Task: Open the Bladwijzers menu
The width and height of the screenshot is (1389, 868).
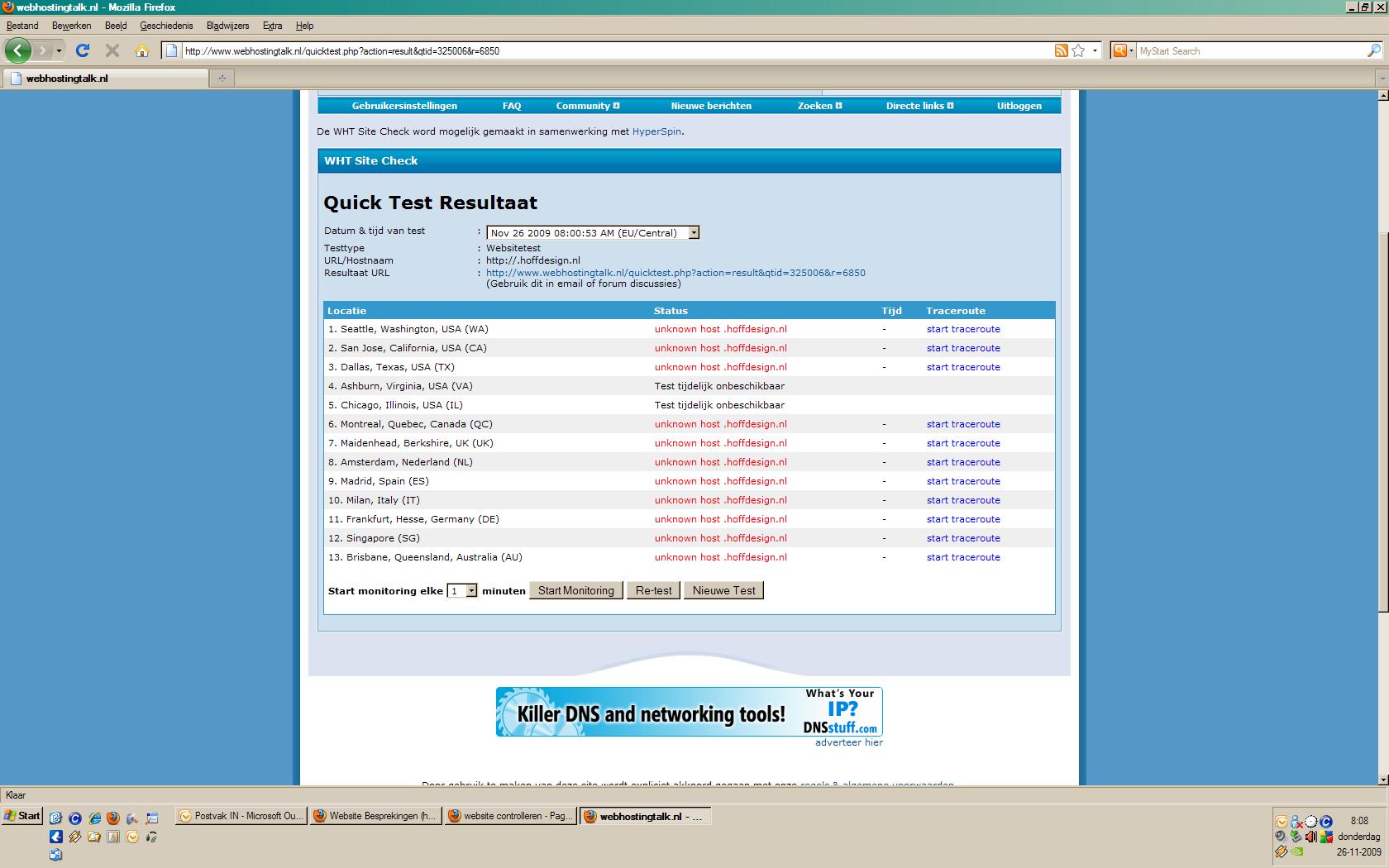Action: [227, 26]
